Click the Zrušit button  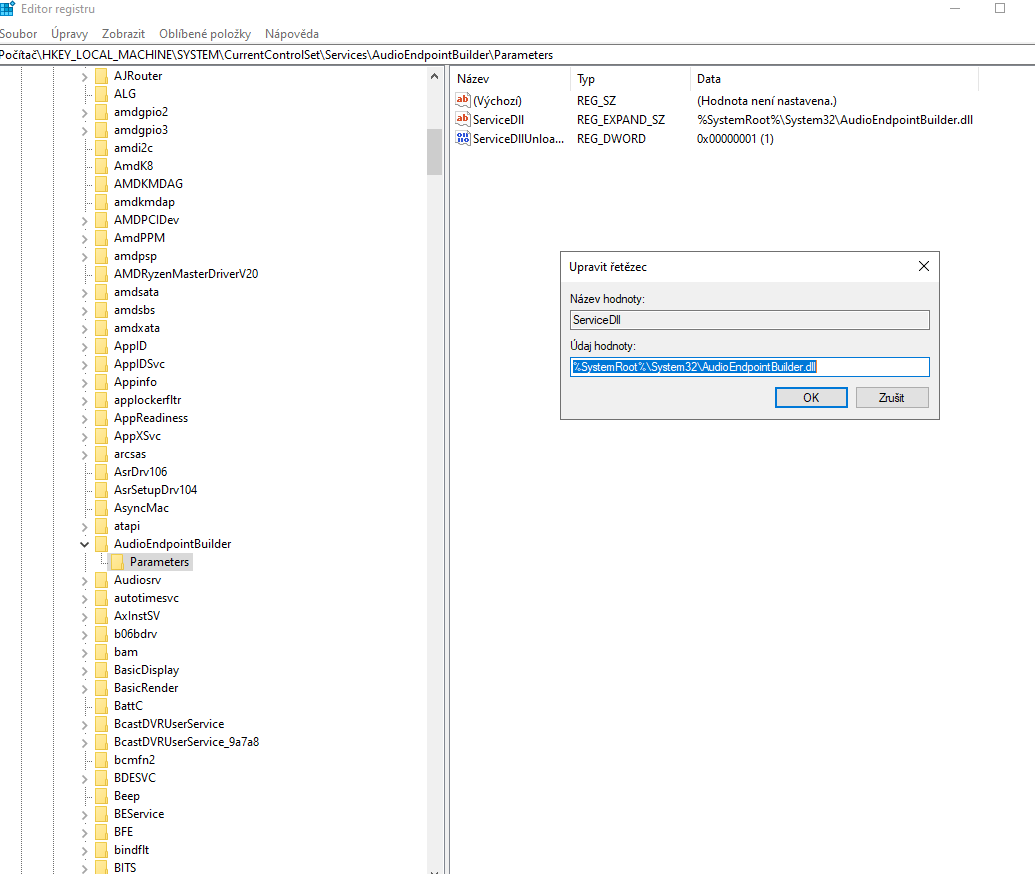891,397
